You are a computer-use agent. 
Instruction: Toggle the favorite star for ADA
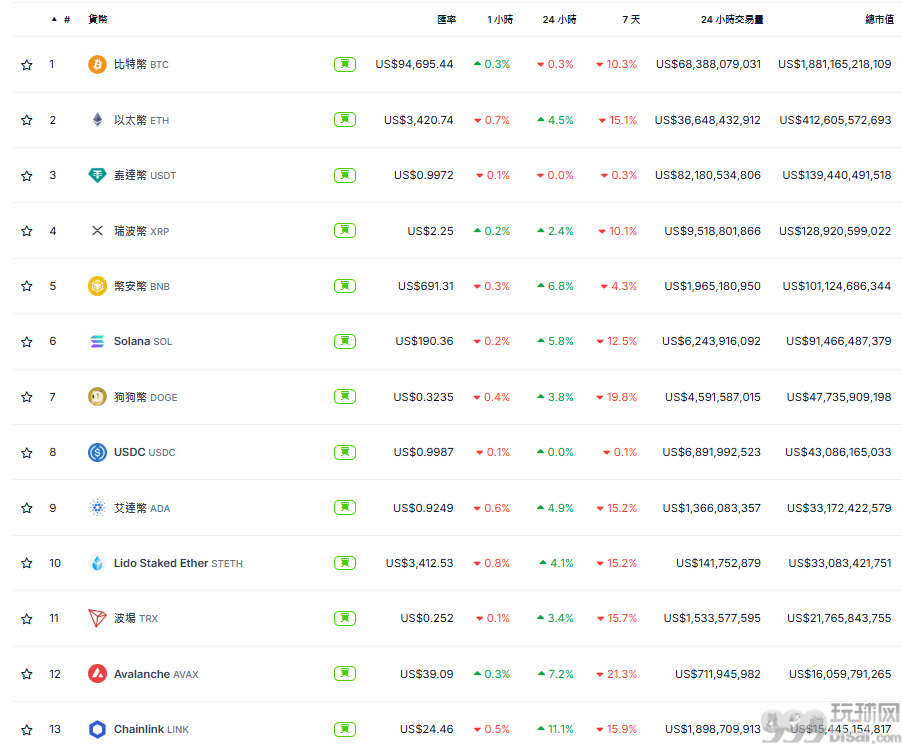tap(26, 508)
